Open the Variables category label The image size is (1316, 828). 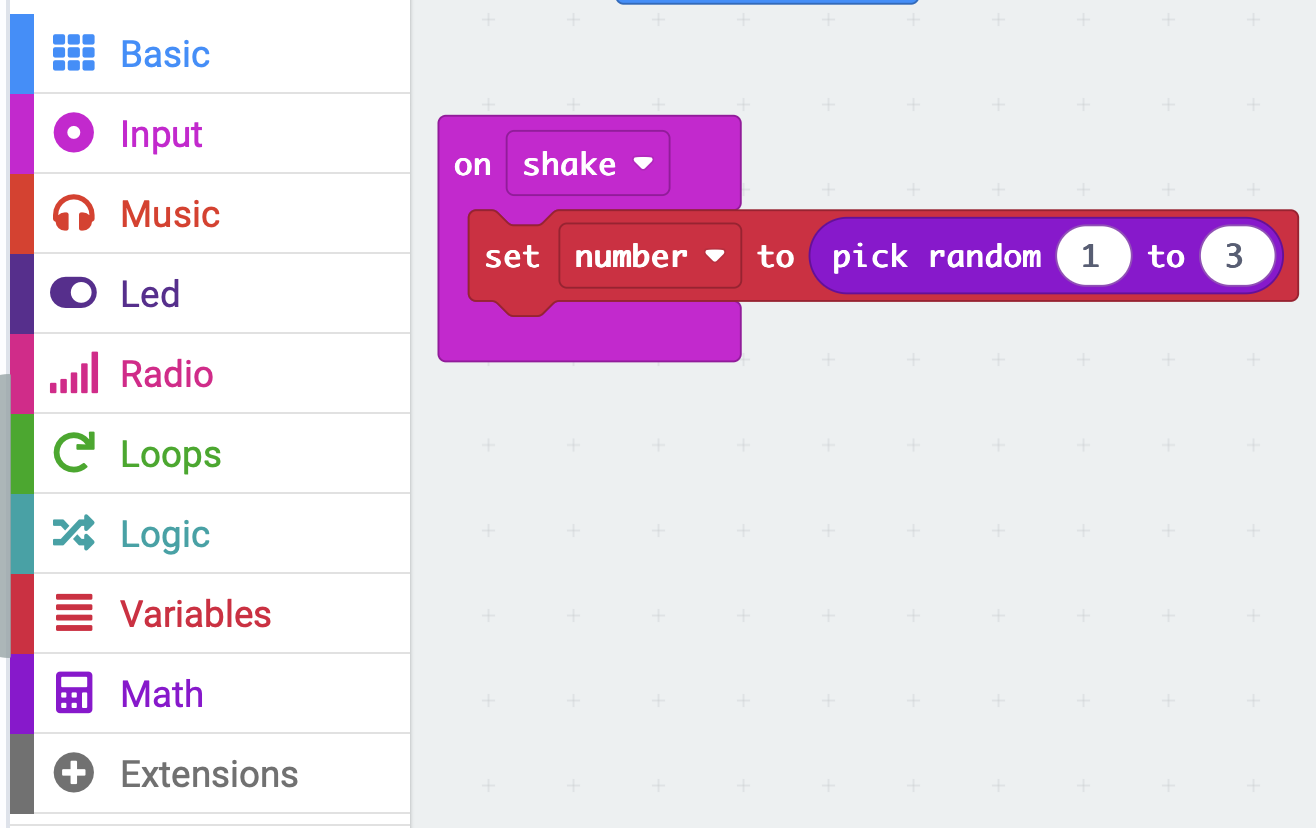point(196,614)
